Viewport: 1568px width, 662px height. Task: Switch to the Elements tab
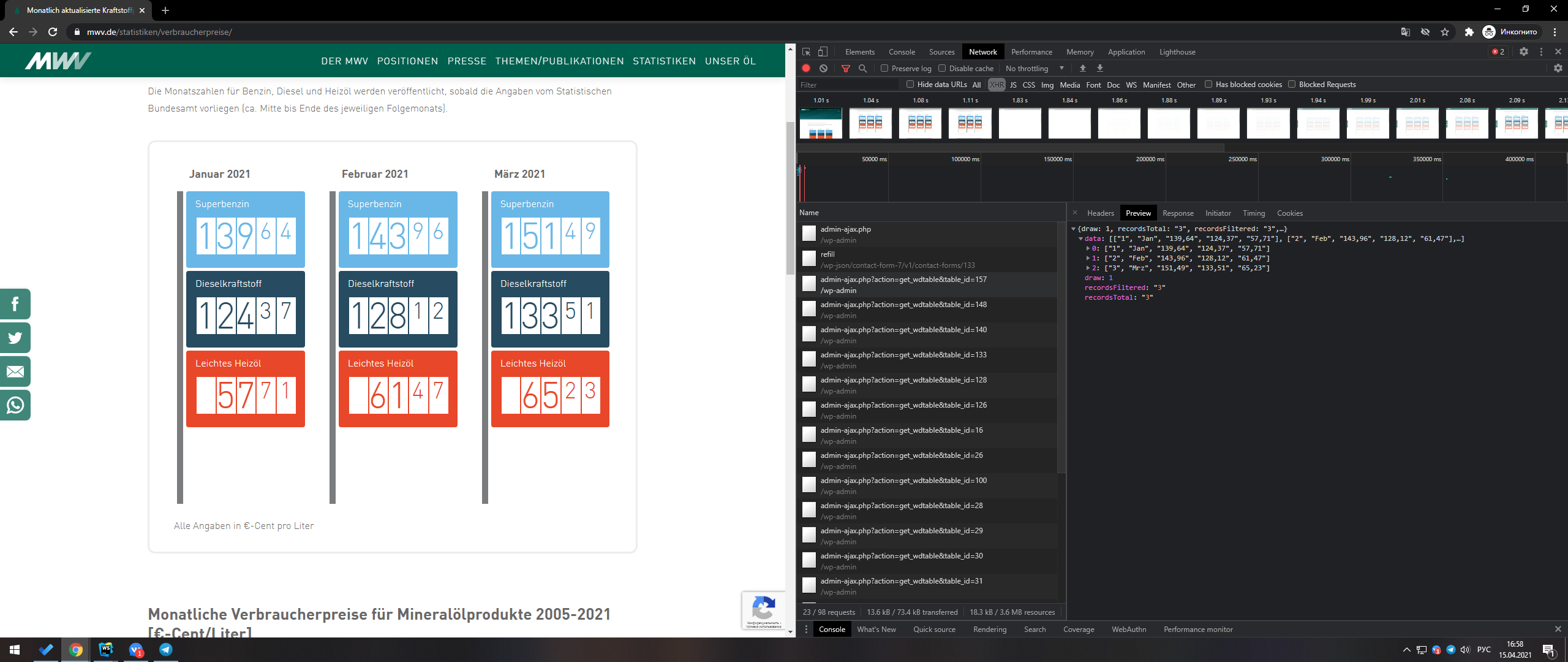click(x=860, y=52)
